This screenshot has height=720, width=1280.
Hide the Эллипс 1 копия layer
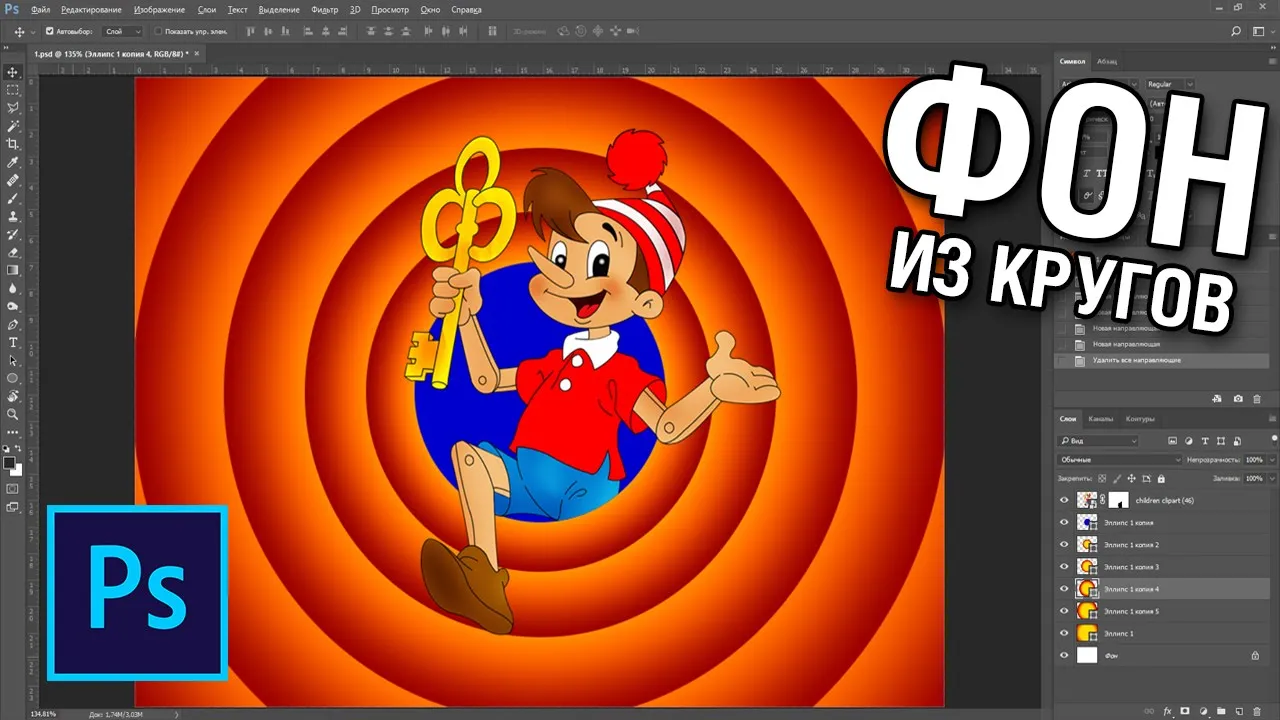pos(1064,522)
